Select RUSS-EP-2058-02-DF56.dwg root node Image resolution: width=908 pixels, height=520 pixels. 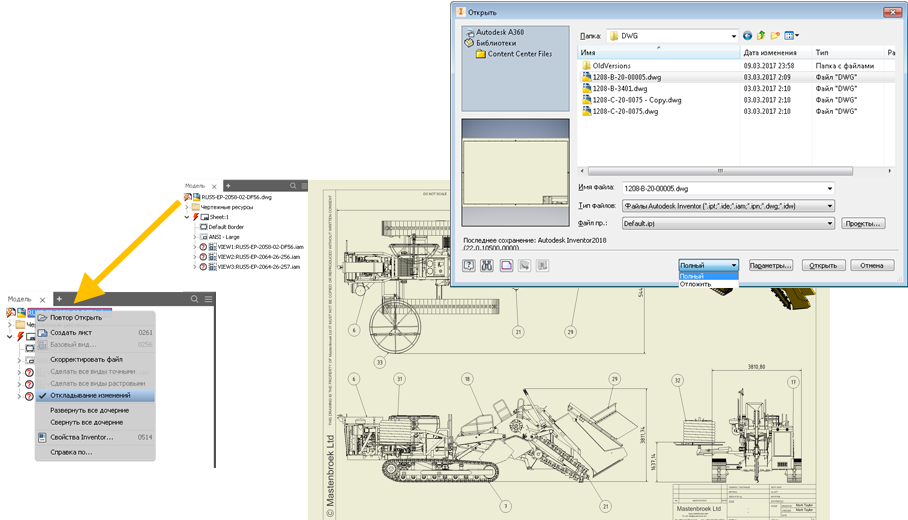pyautogui.click(x=236, y=197)
